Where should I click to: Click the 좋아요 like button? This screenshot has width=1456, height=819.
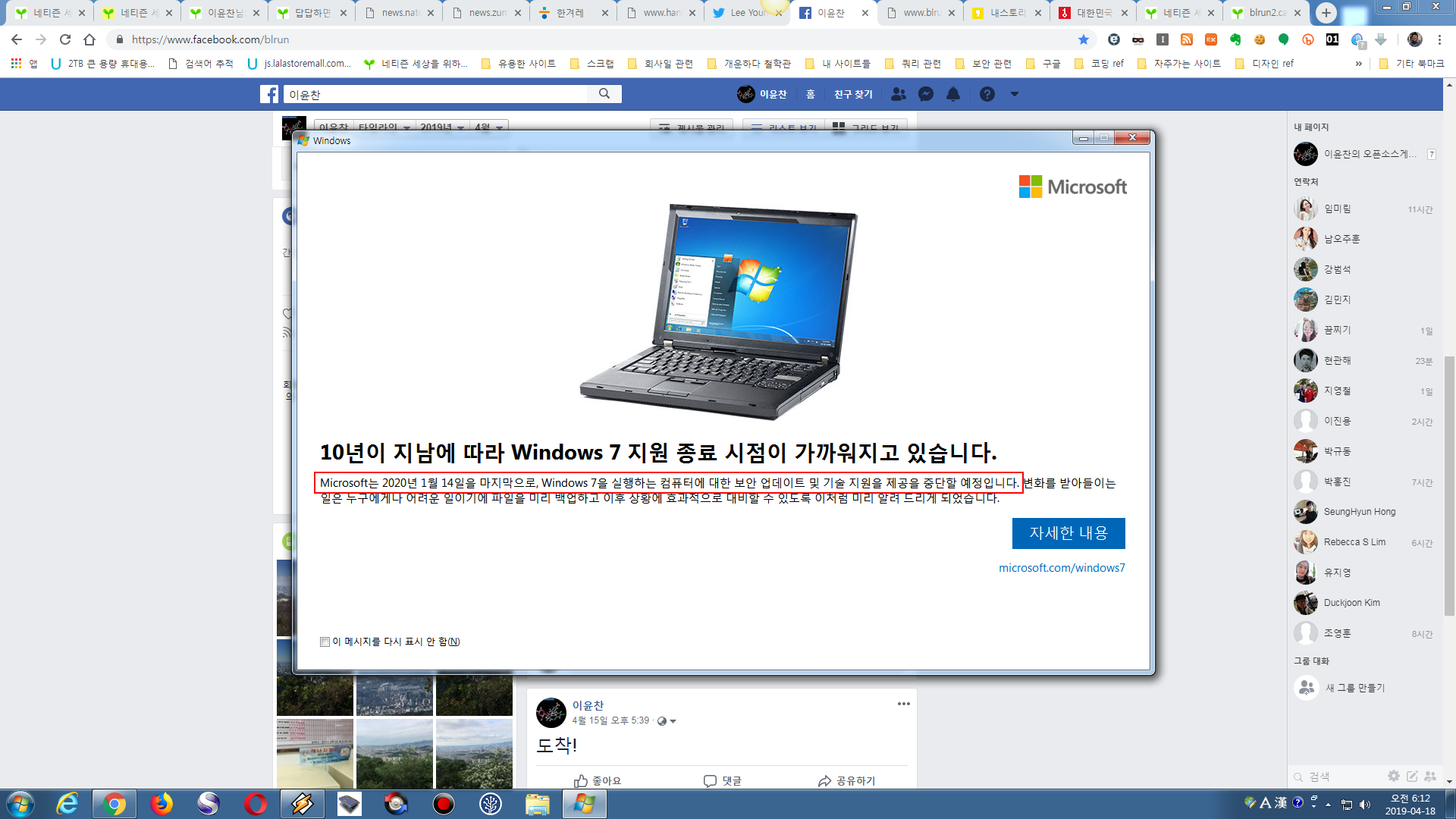tap(598, 780)
